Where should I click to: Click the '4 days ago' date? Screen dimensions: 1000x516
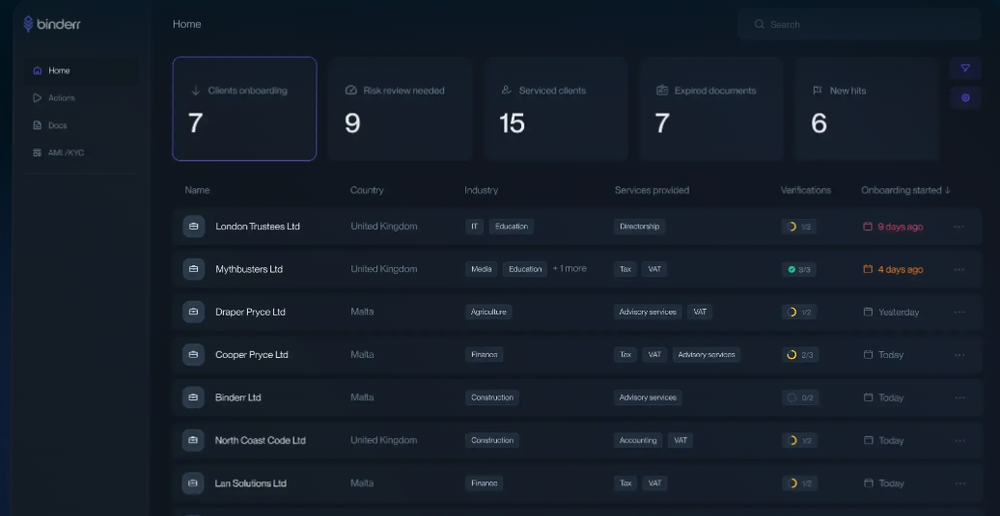pyautogui.click(x=893, y=269)
